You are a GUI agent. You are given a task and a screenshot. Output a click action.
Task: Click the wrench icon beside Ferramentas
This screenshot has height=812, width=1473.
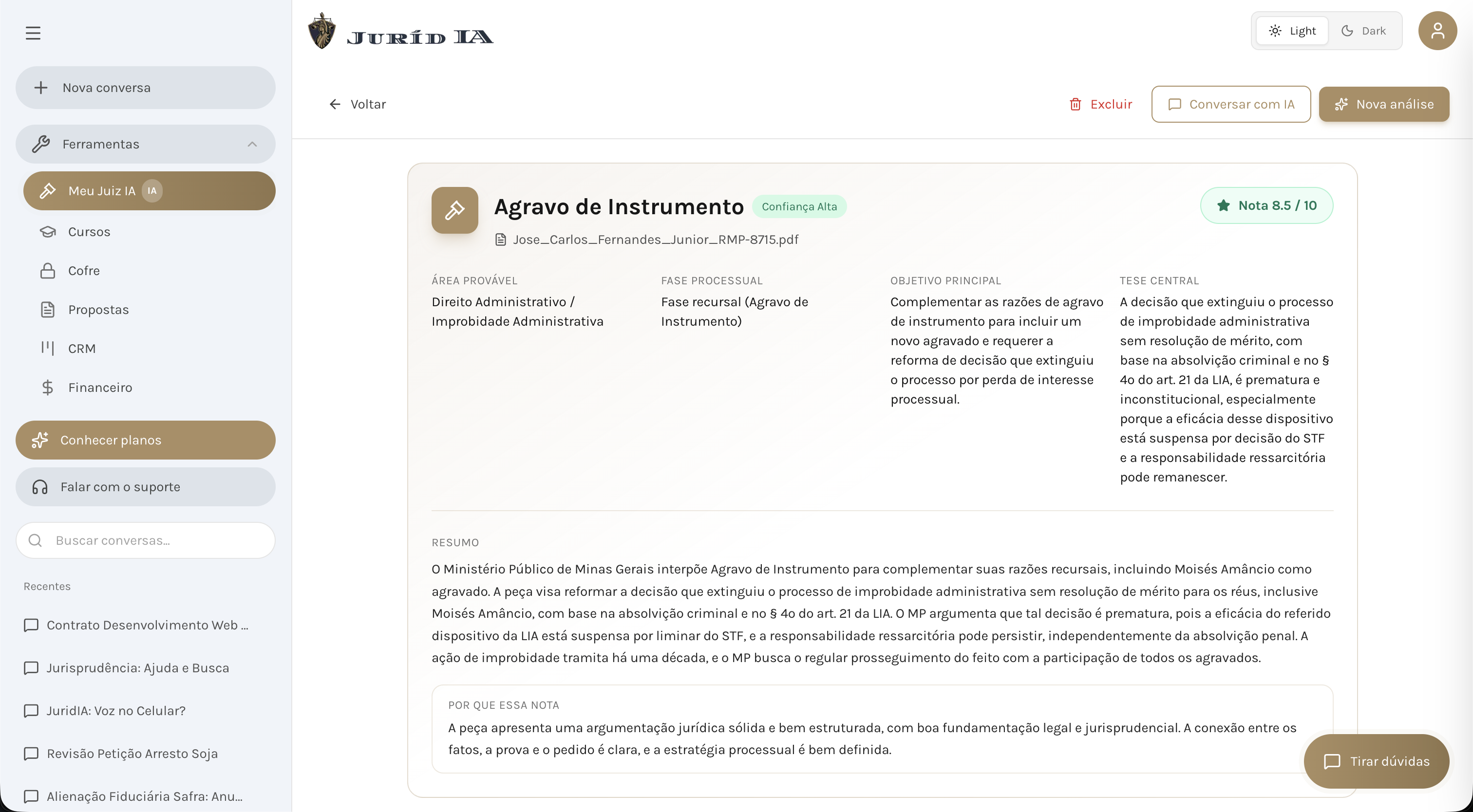tap(40, 144)
